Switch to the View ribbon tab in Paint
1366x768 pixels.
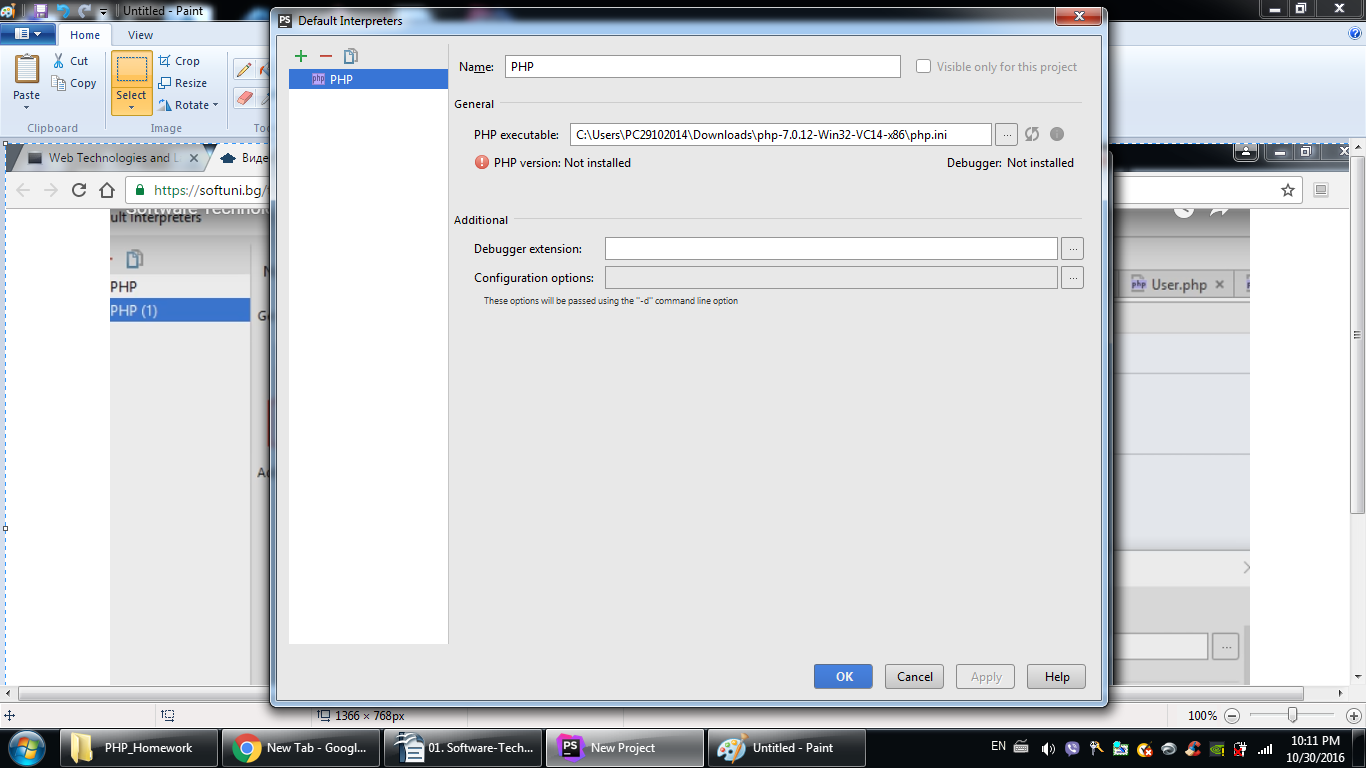pos(141,35)
